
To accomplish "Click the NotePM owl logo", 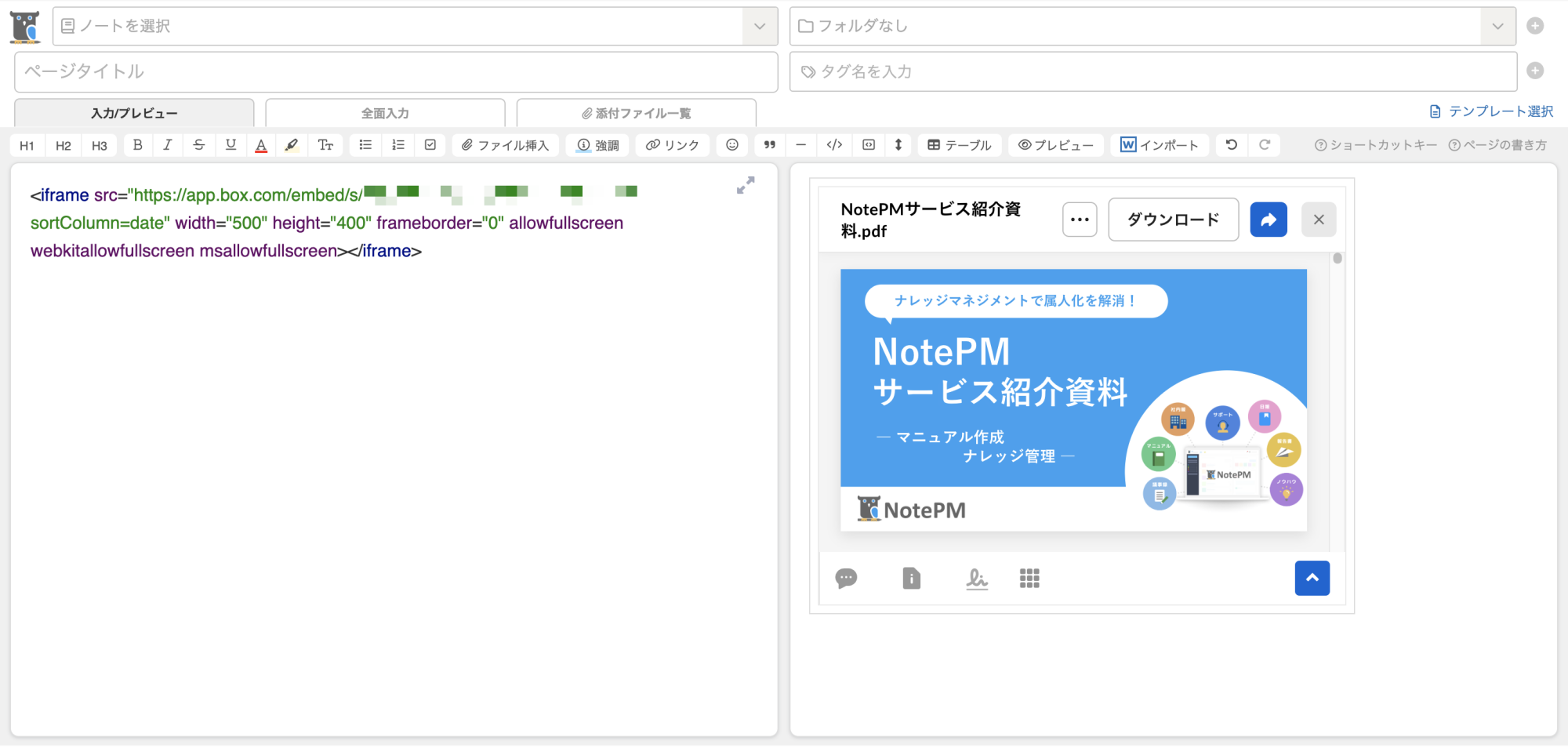I will (x=25, y=27).
